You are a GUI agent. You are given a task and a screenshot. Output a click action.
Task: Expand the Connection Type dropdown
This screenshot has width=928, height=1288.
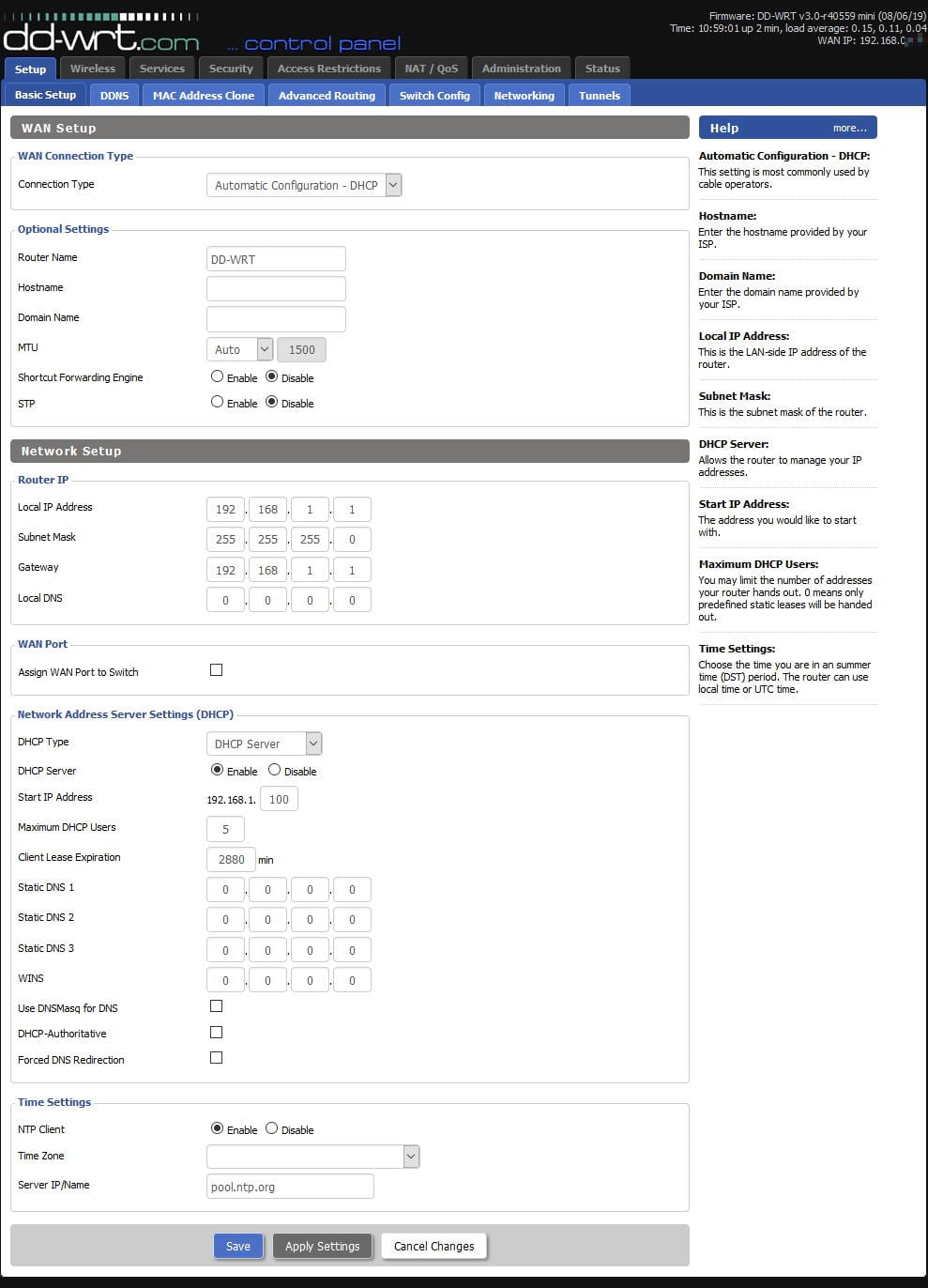pos(304,185)
